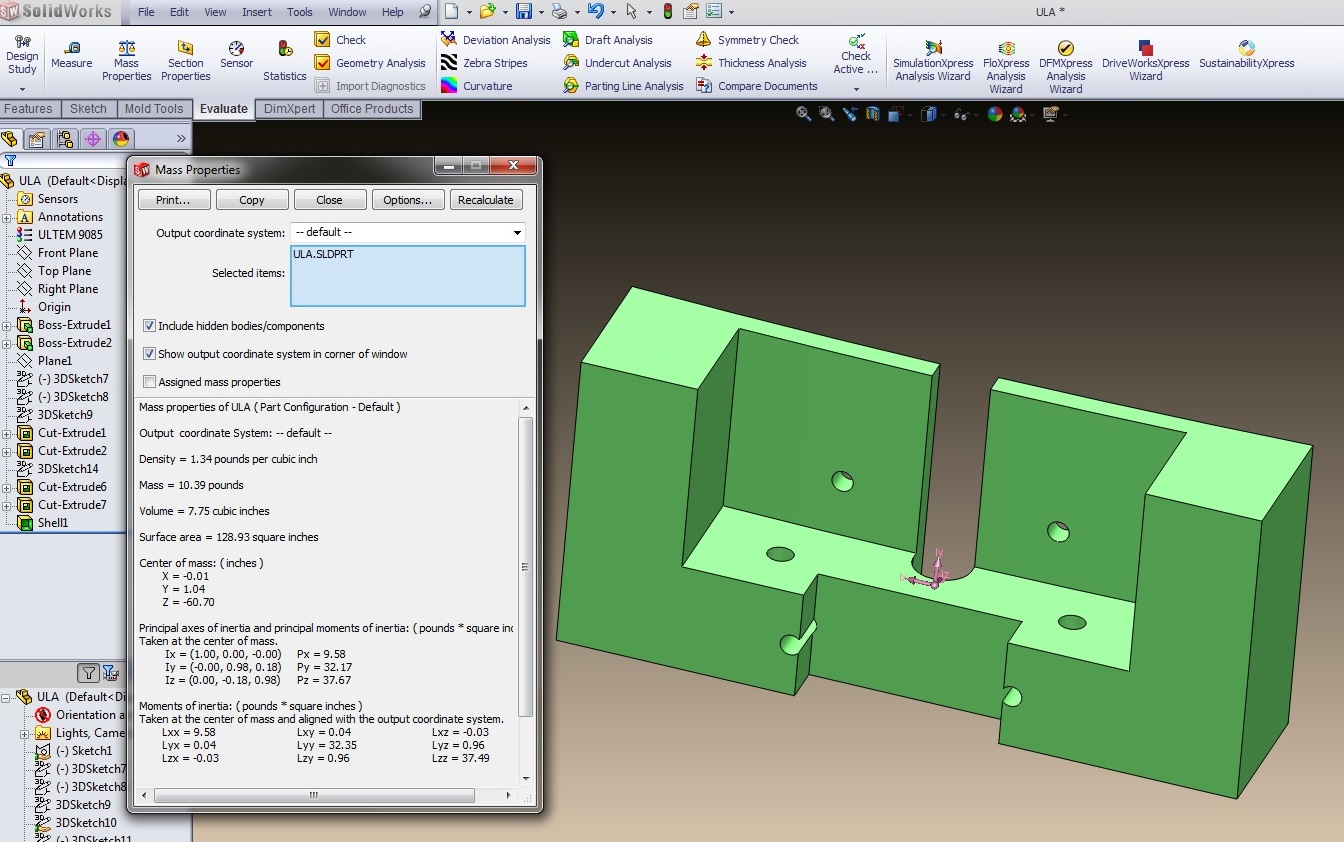This screenshot has height=842, width=1344.
Task: Switch to the Mold Tools tab
Action: click(154, 109)
